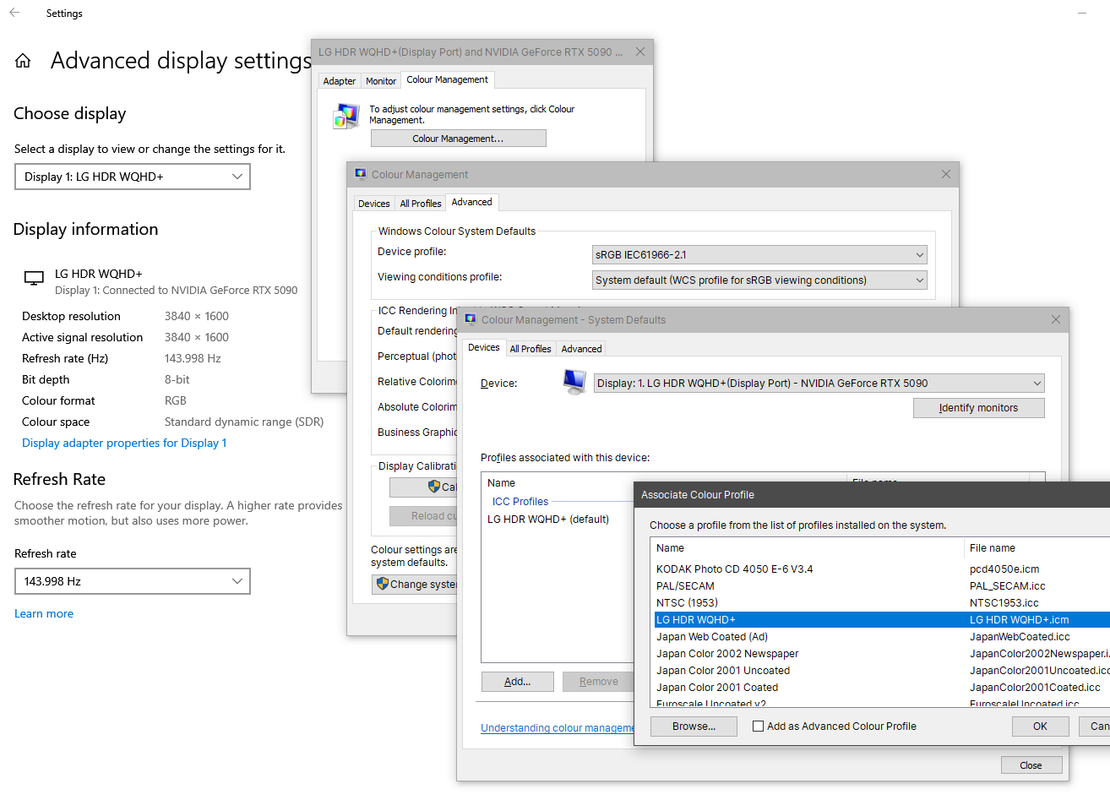The width and height of the screenshot is (1110, 800).
Task: Sort profiles by Name column header
Action: (807, 548)
